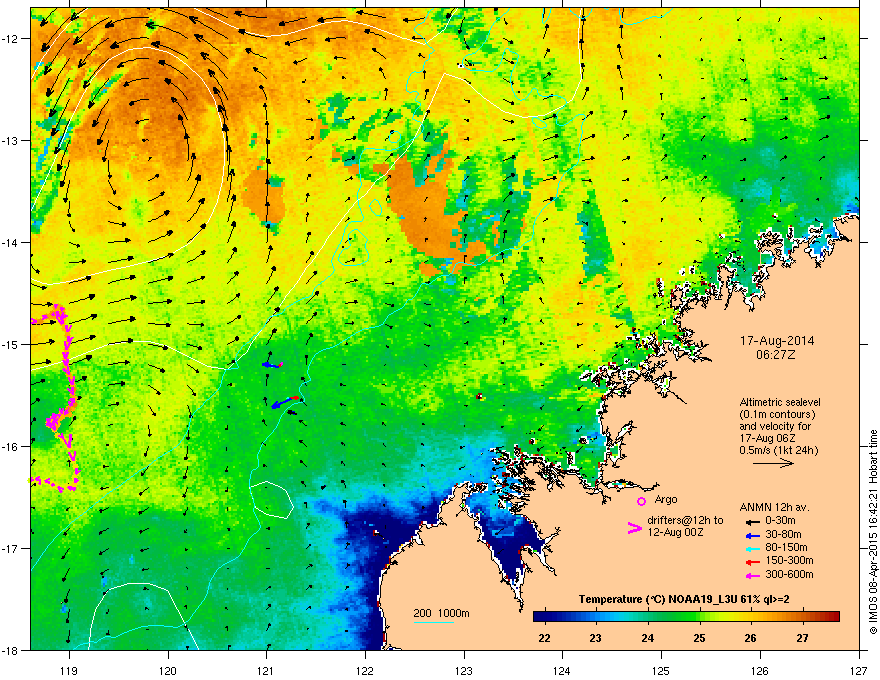Click the colorbar value 22
The height and width of the screenshot is (680, 880).
(544, 638)
